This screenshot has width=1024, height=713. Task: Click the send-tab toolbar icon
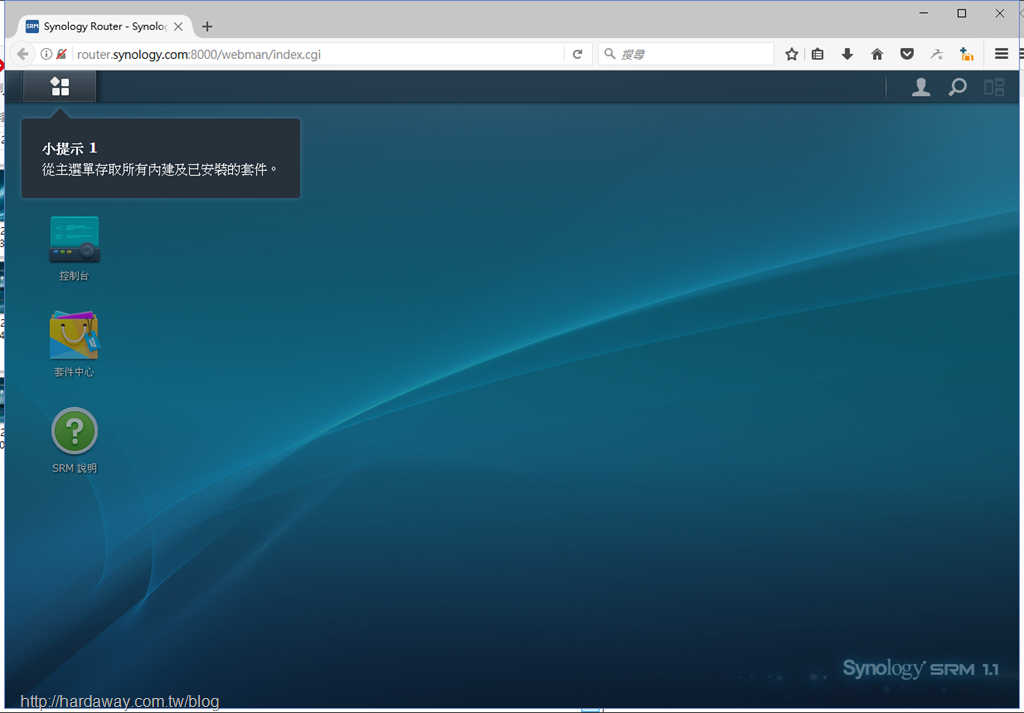pyautogui.click(x=936, y=54)
